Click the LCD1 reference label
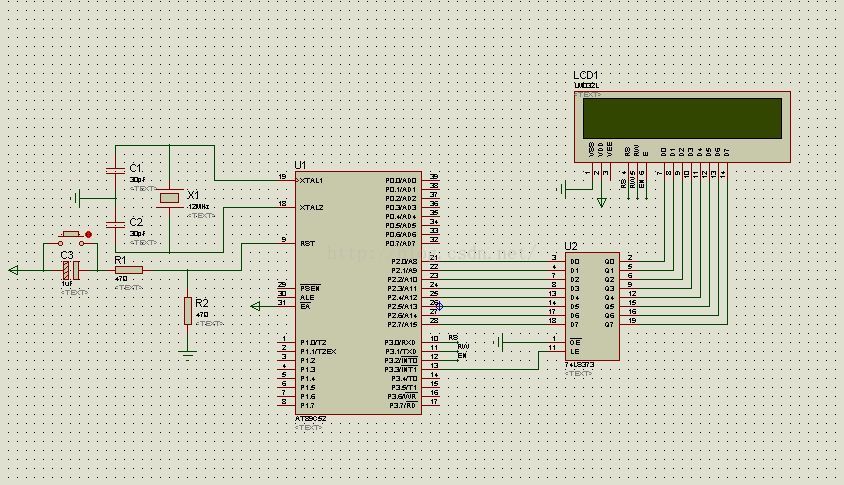The height and width of the screenshot is (485, 844). tap(586, 75)
